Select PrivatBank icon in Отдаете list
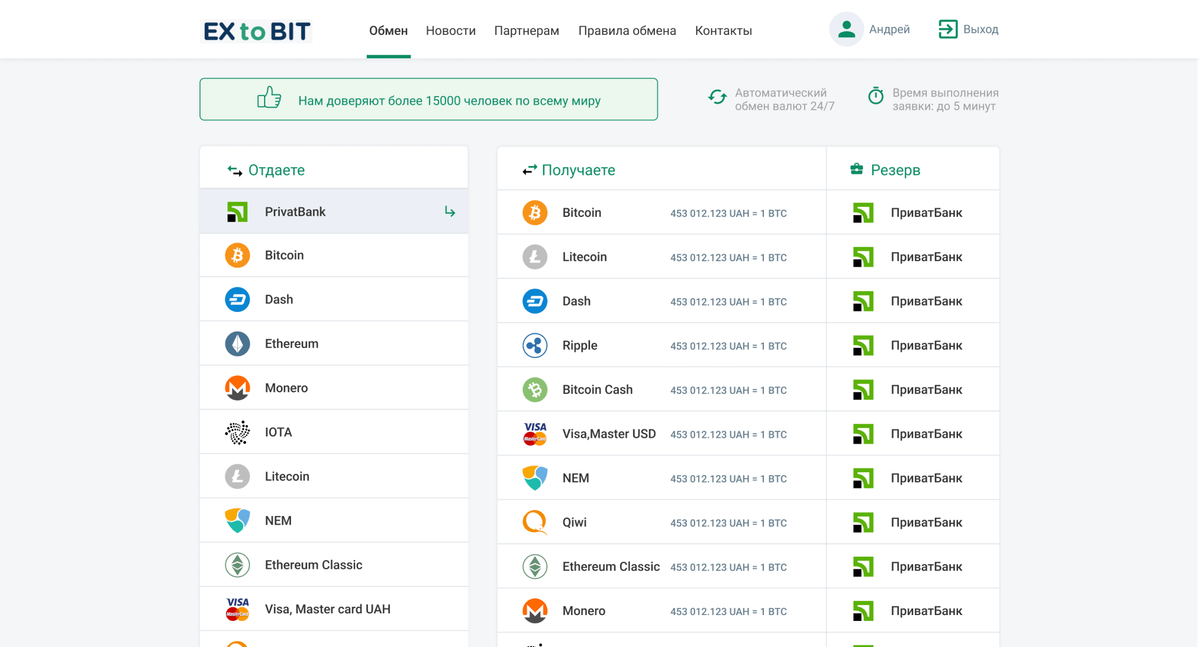Screen dimensions: 1200x647 click(237, 212)
